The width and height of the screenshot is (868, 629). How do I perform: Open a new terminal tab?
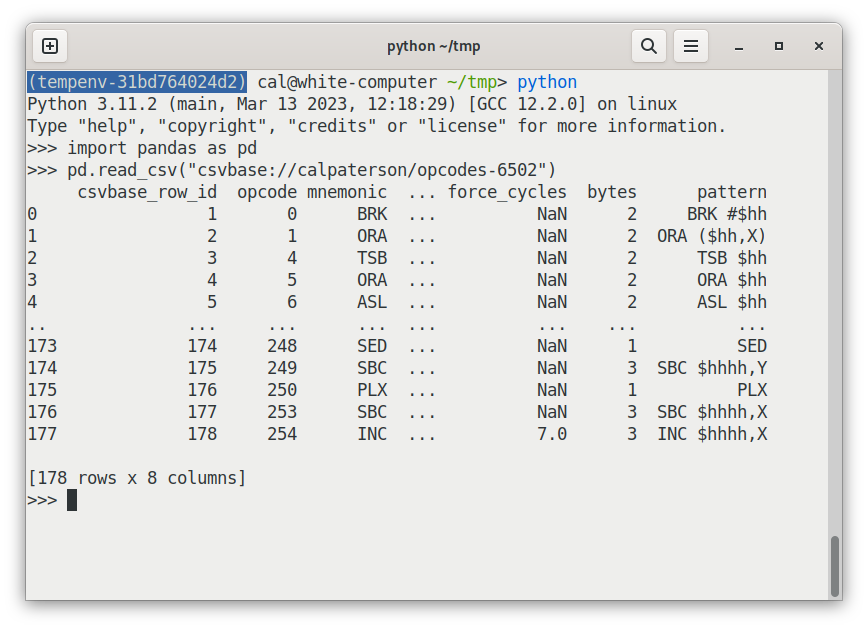50,46
